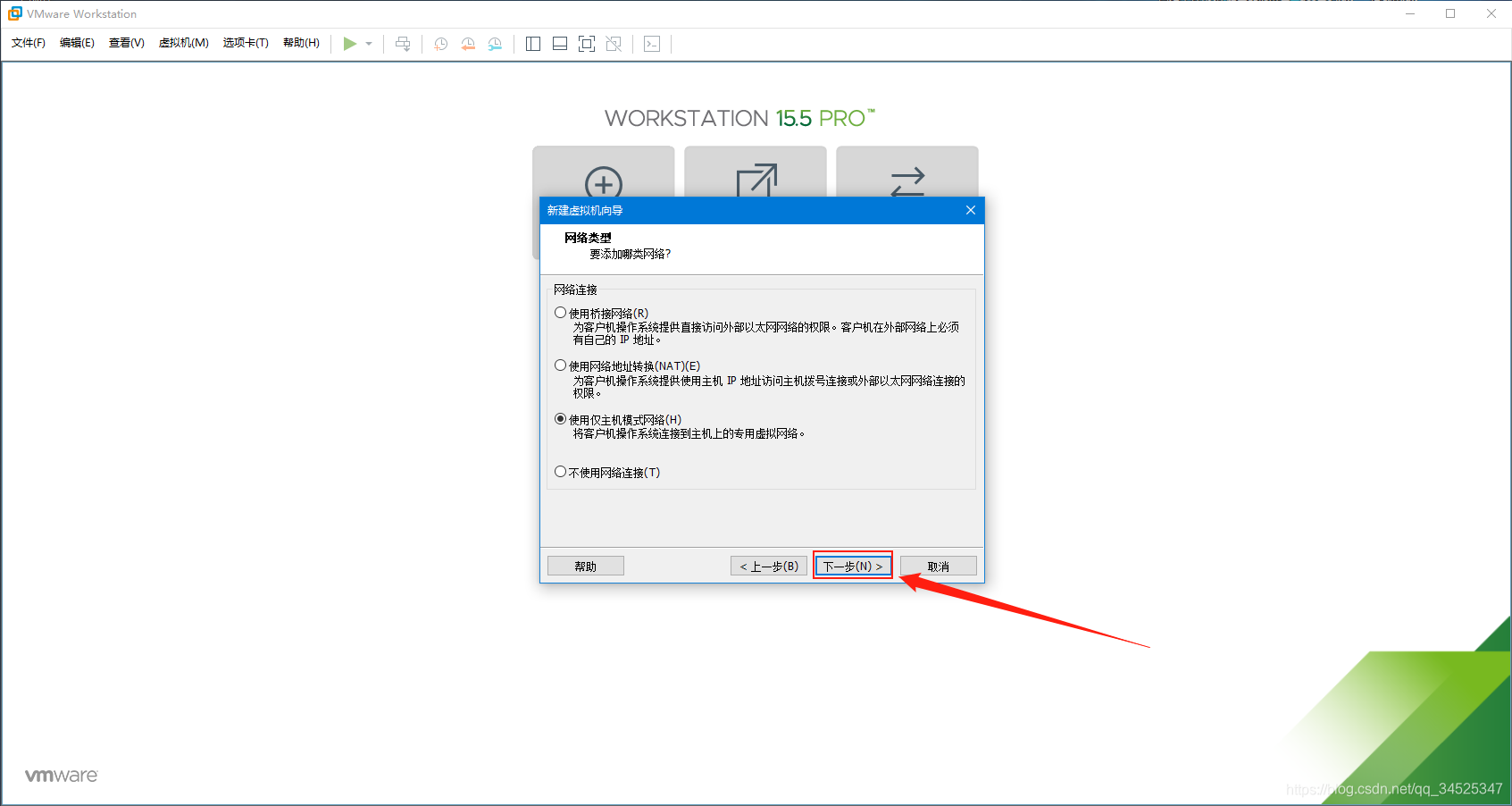
Task: Click the Revert to Snapshot icon
Action: [468, 44]
